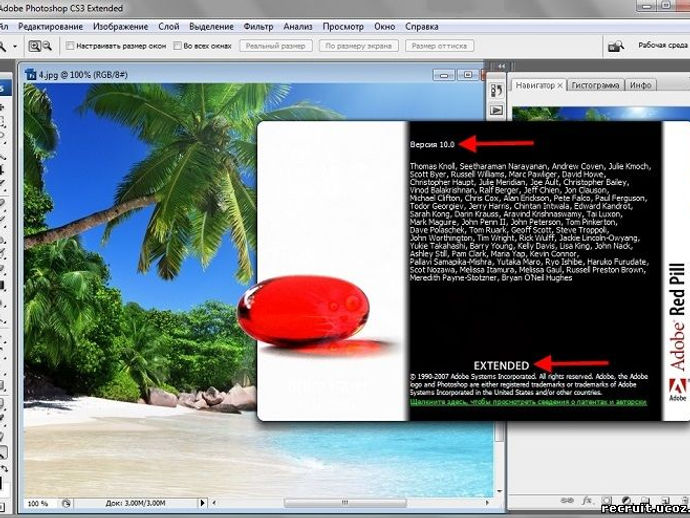Screen dimensions: 690x518
Task: Click the fx layer style icon in Layers panel
Action: 587,501
